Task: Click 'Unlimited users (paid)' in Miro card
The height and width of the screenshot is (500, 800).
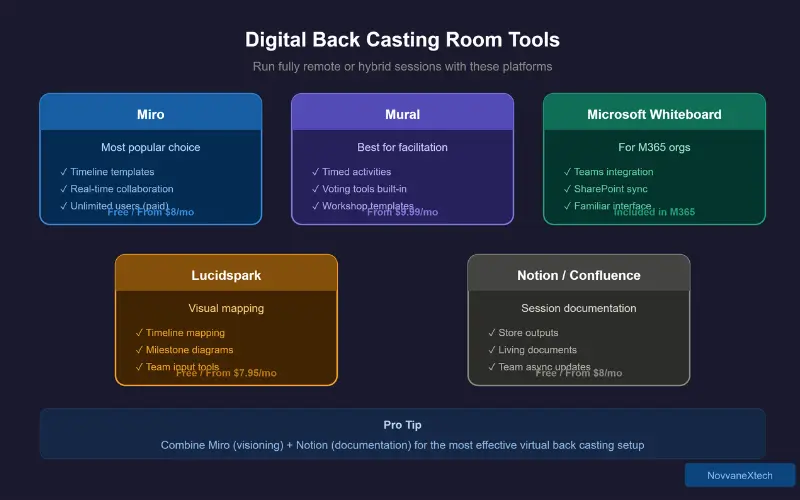Action: coord(119,205)
